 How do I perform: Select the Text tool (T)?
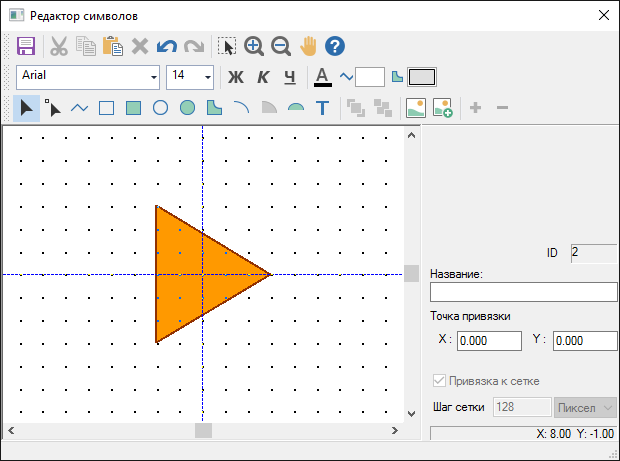(x=322, y=108)
